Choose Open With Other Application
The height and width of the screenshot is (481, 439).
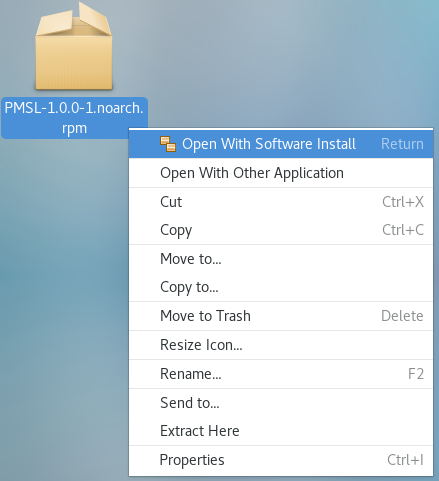click(281, 173)
